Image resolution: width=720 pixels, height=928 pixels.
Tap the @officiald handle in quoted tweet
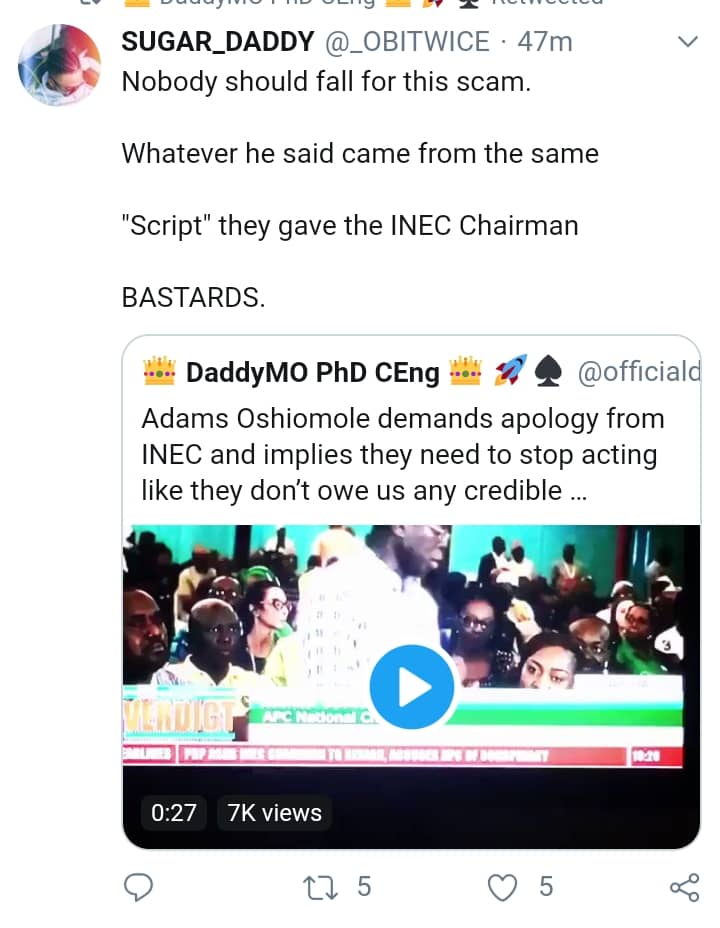pos(638,372)
